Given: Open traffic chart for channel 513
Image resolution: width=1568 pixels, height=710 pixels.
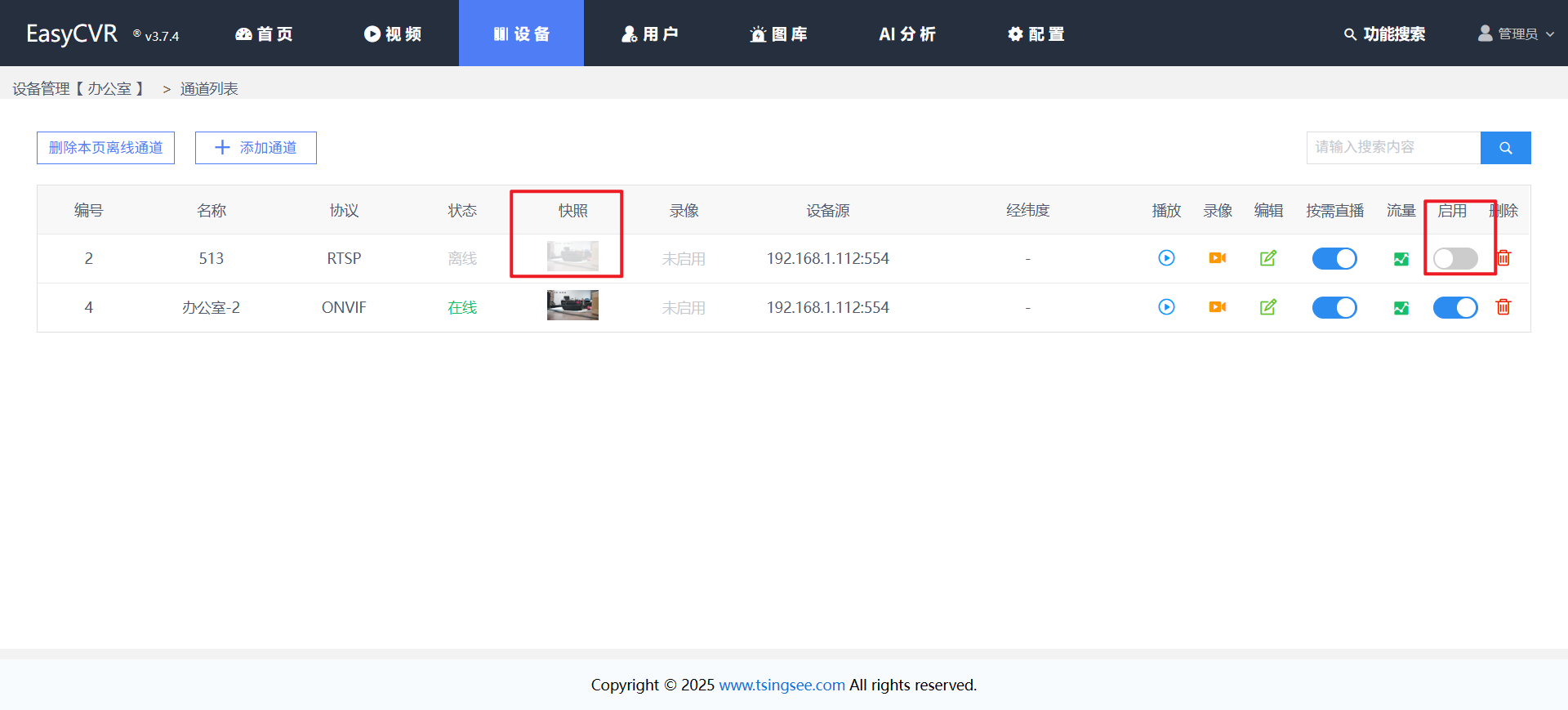Looking at the screenshot, I should [1401, 259].
